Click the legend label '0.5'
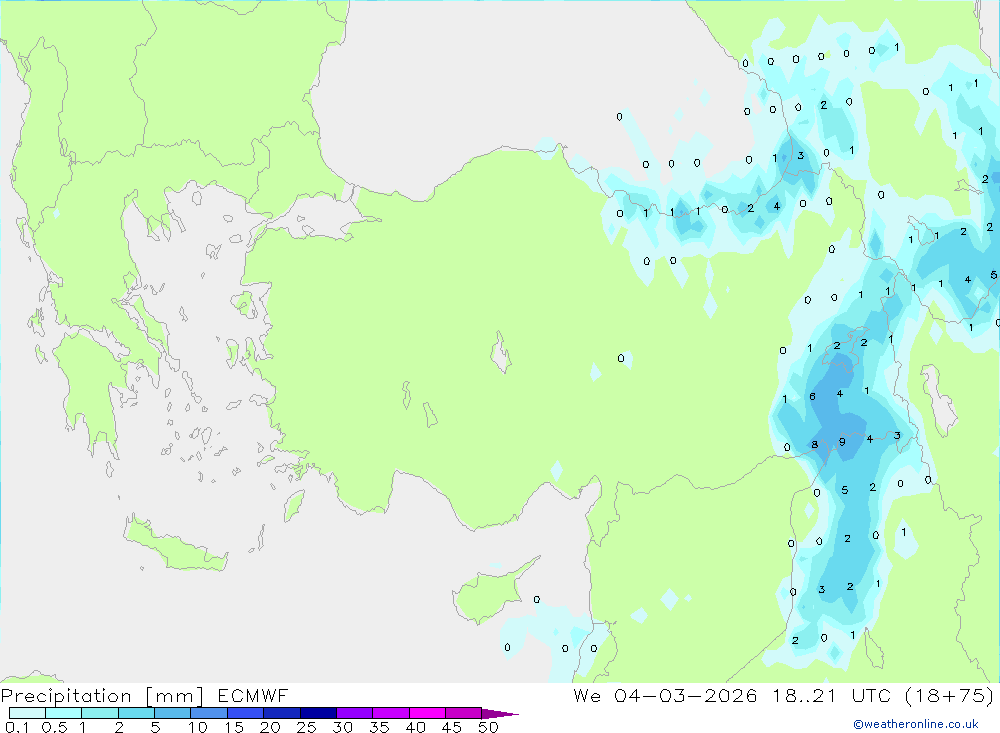 click(x=54, y=727)
